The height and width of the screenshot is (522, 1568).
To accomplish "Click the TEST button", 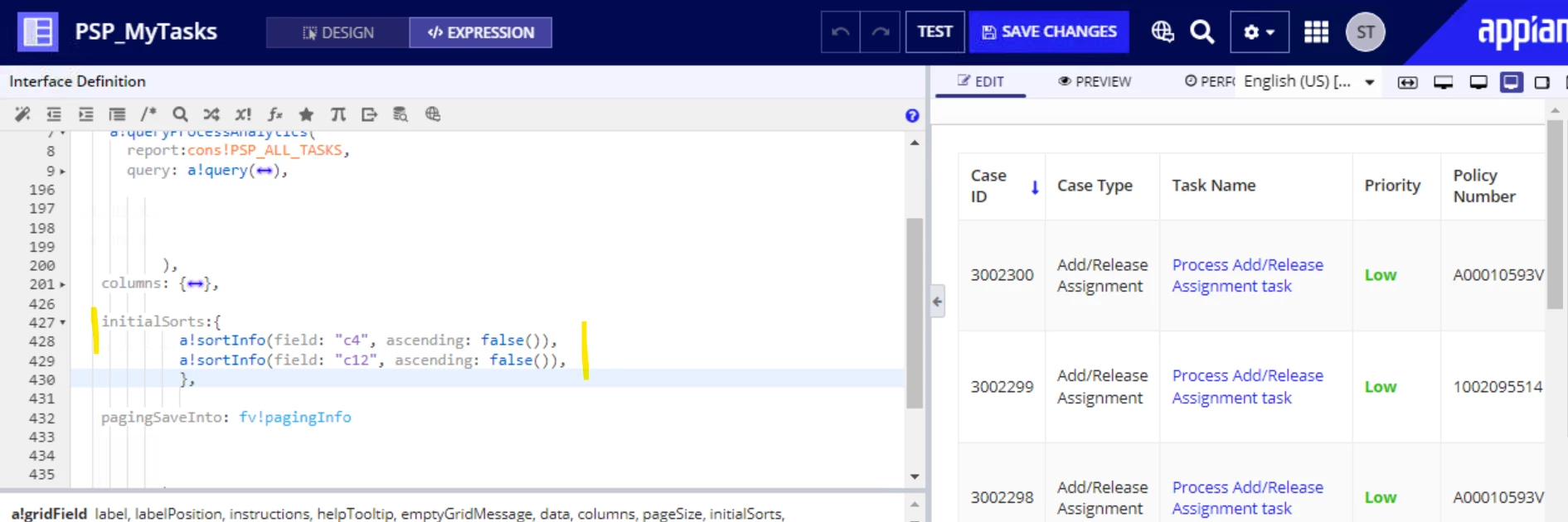I will 934,31.
